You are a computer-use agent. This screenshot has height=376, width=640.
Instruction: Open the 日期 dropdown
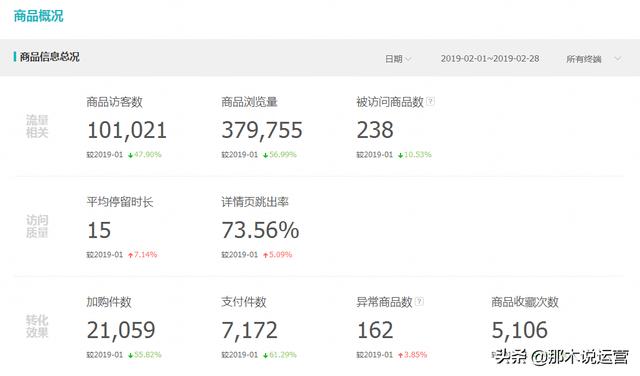pyautogui.click(x=398, y=59)
